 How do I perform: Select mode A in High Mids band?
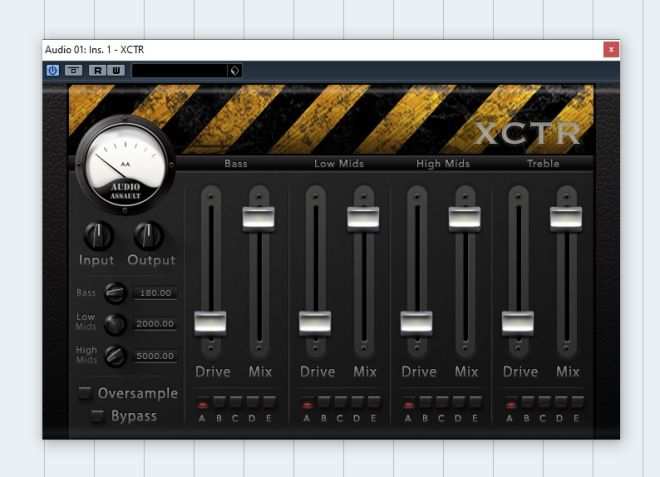click(408, 404)
